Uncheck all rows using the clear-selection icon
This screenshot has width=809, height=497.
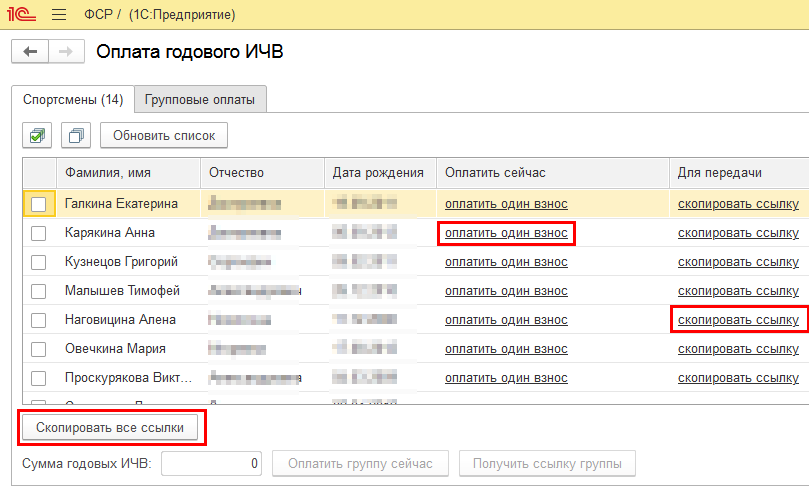click(76, 135)
